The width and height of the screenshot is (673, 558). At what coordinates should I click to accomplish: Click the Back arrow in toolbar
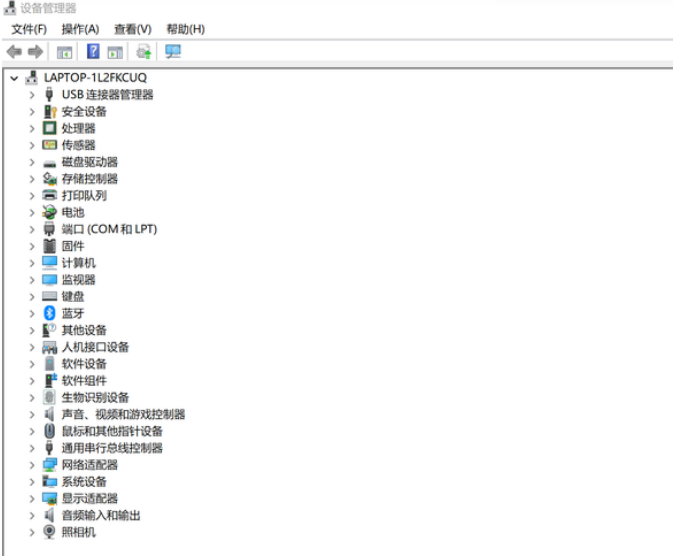(x=14, y=52)
